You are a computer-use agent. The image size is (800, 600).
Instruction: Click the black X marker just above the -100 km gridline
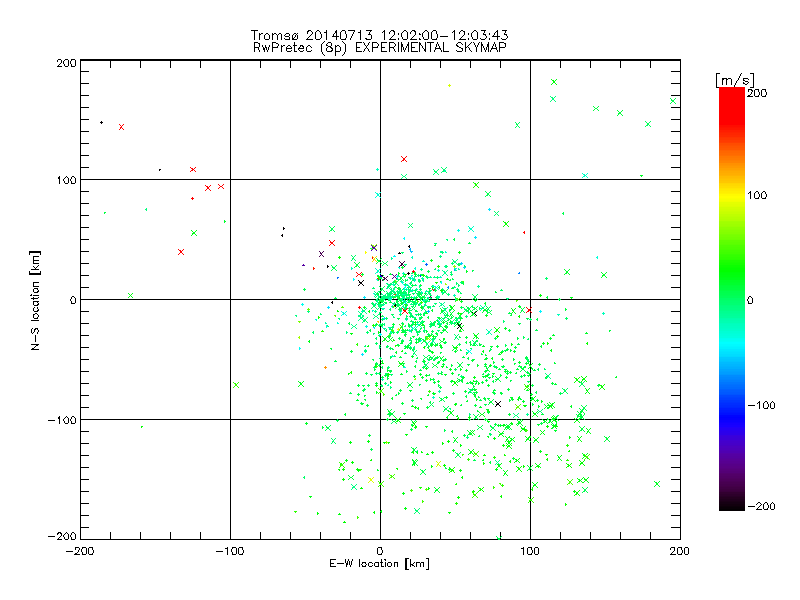(498, 404)
